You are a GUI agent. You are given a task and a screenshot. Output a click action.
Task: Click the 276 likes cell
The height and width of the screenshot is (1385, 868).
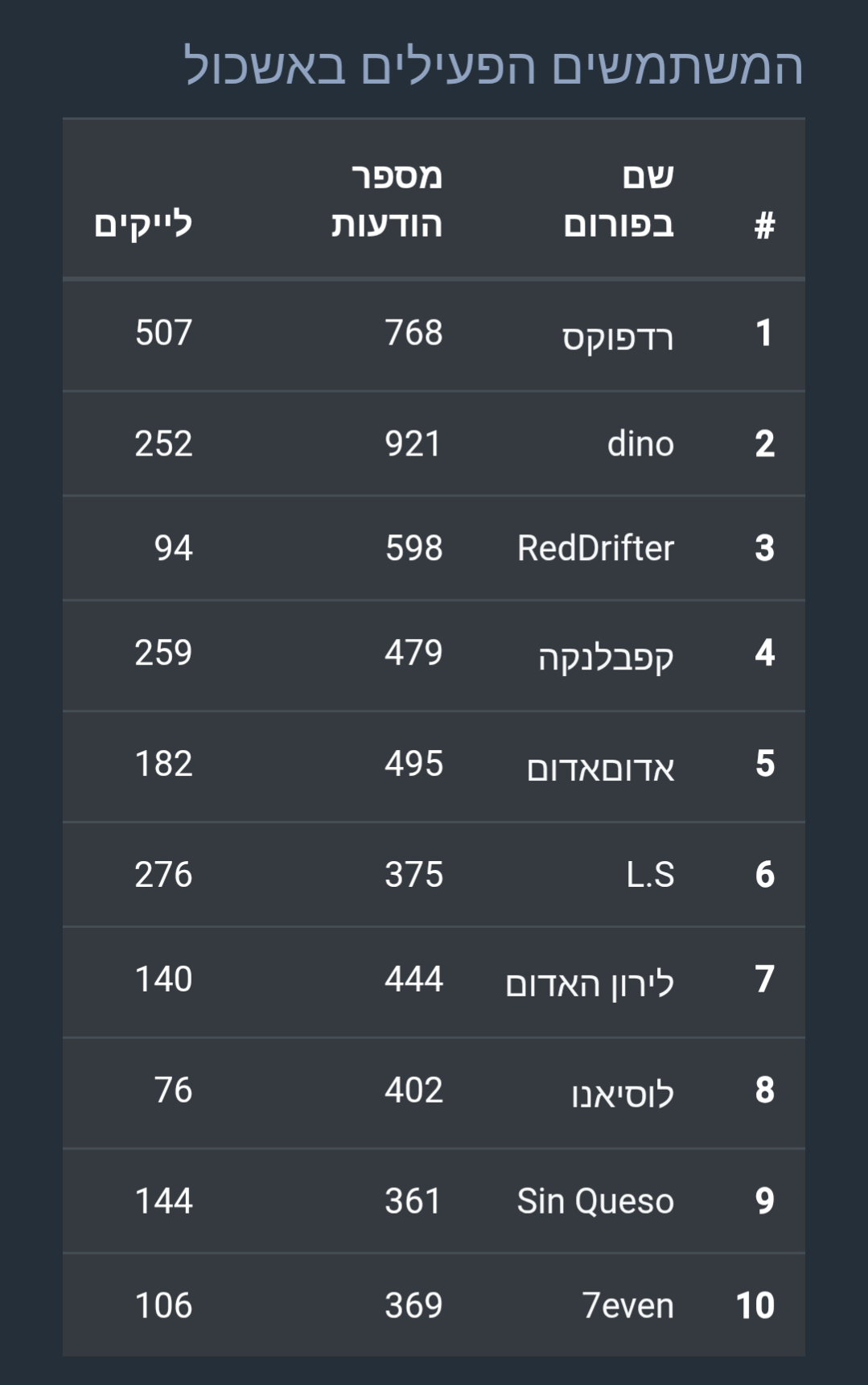pyautogui.click(x=163, y=875)
